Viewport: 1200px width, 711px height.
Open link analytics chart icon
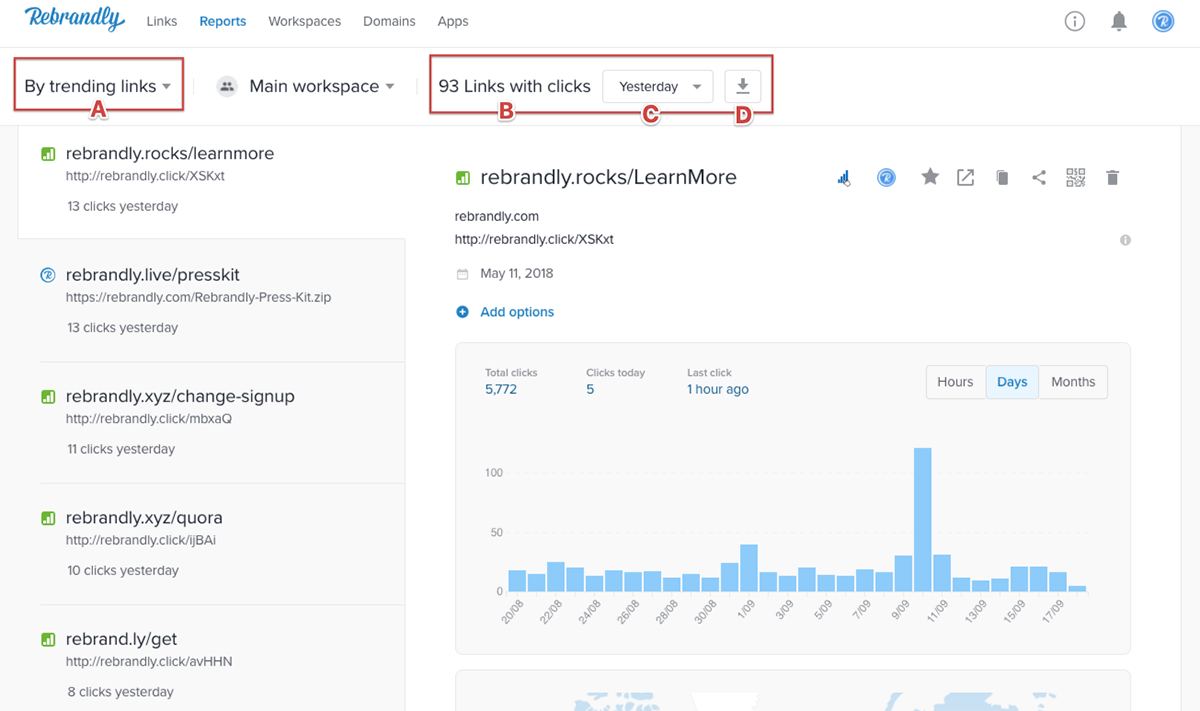pos(843,178)
